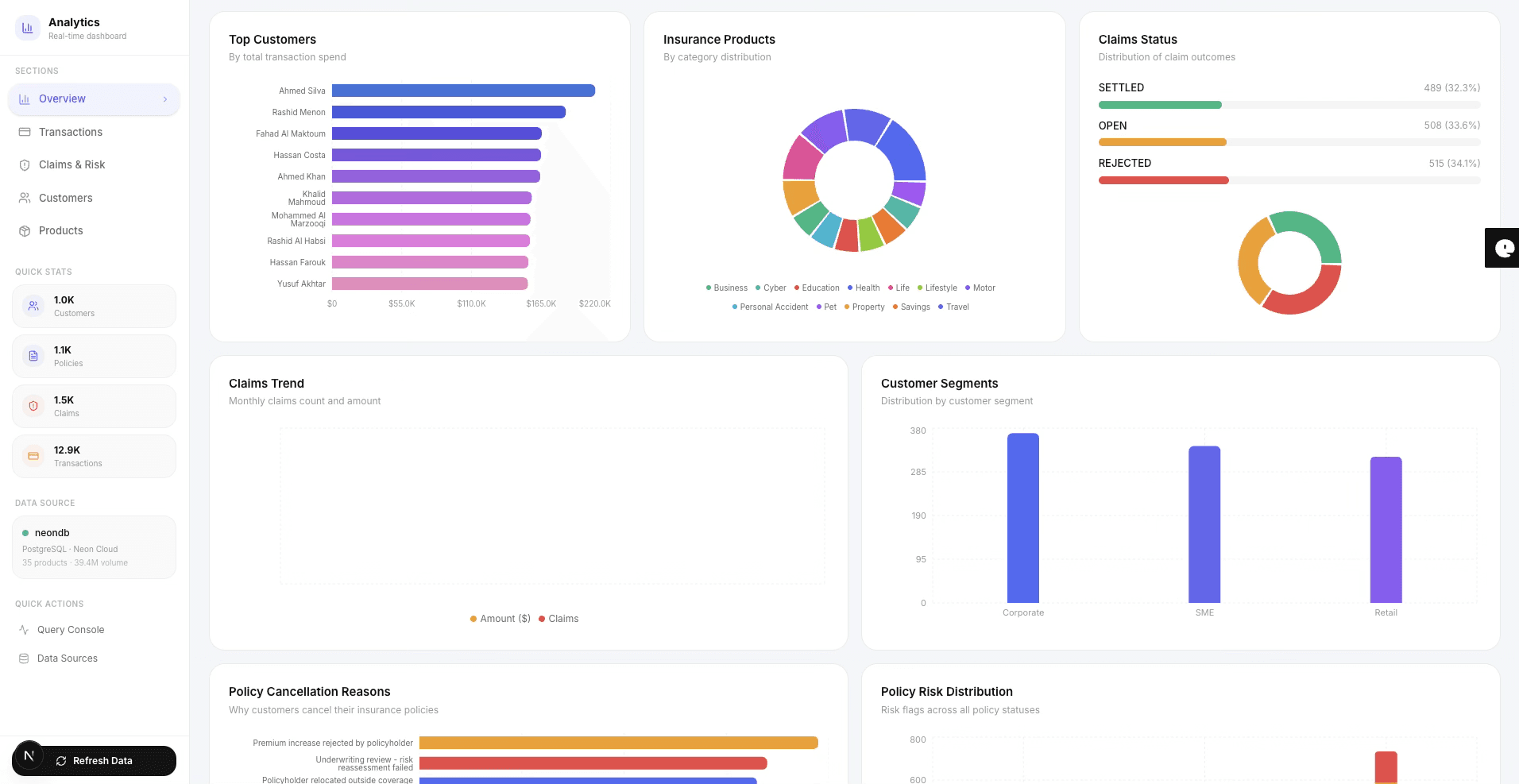Expand the Overview chevron arrow
The image size is (1519, 784).
click(x=165, y=99)
